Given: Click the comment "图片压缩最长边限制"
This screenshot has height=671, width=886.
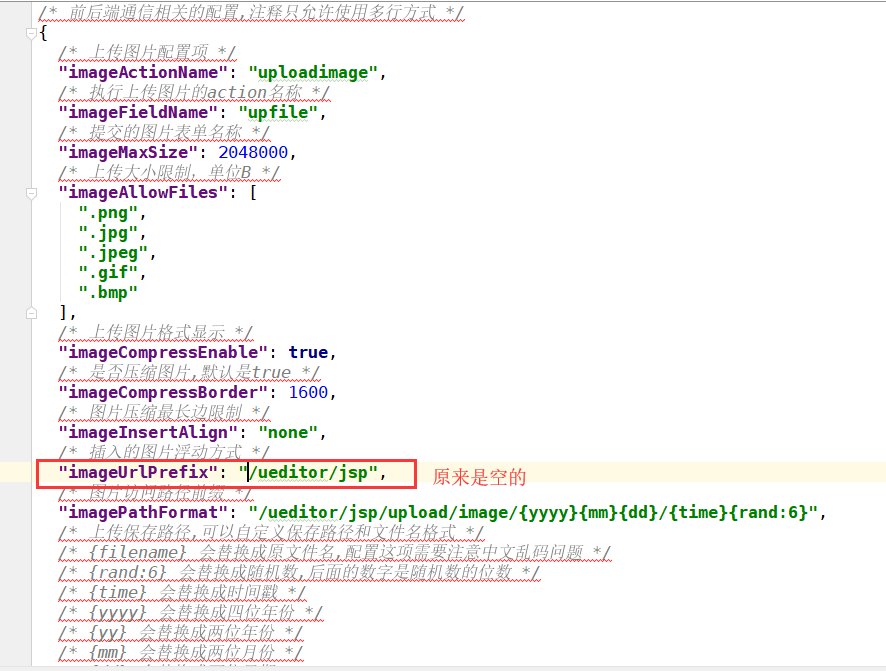Looking at the screenshot, I should pyautogui.click(x=164, y=413).
